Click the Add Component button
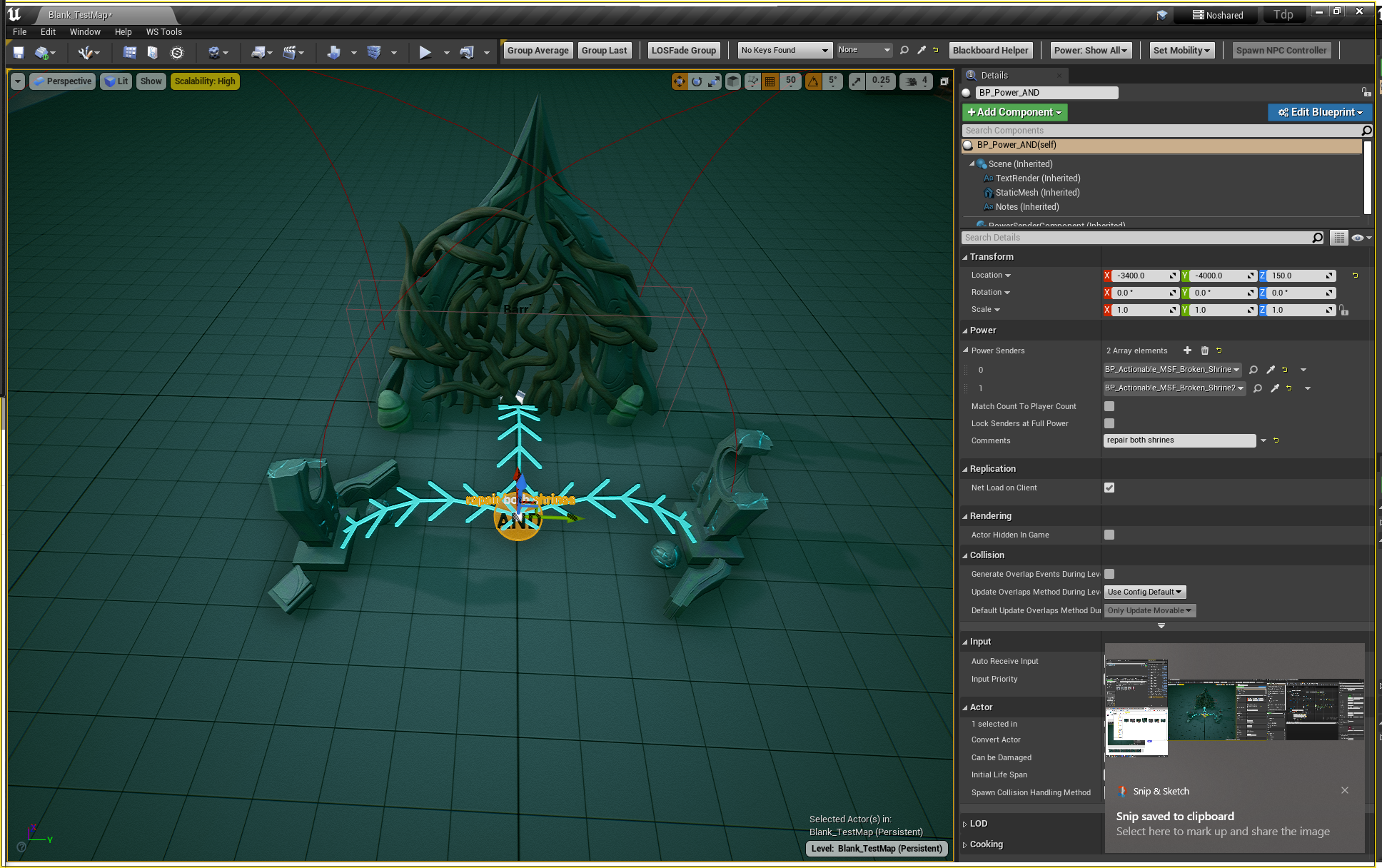This screenshot has width=1382, height=868. [x=1014, y=112]
